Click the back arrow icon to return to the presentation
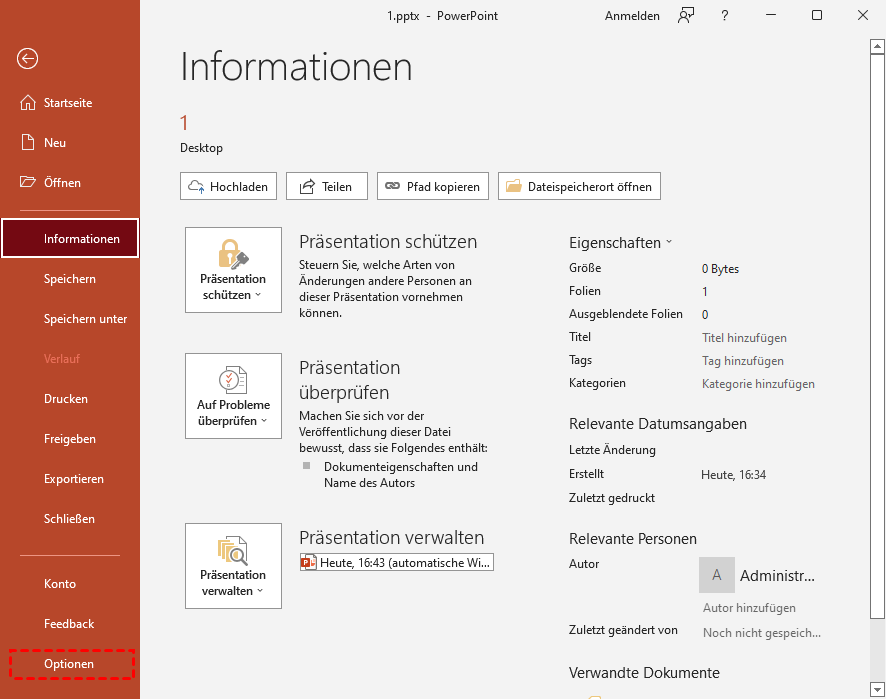The image size is (886, 699). coord(27,58)
